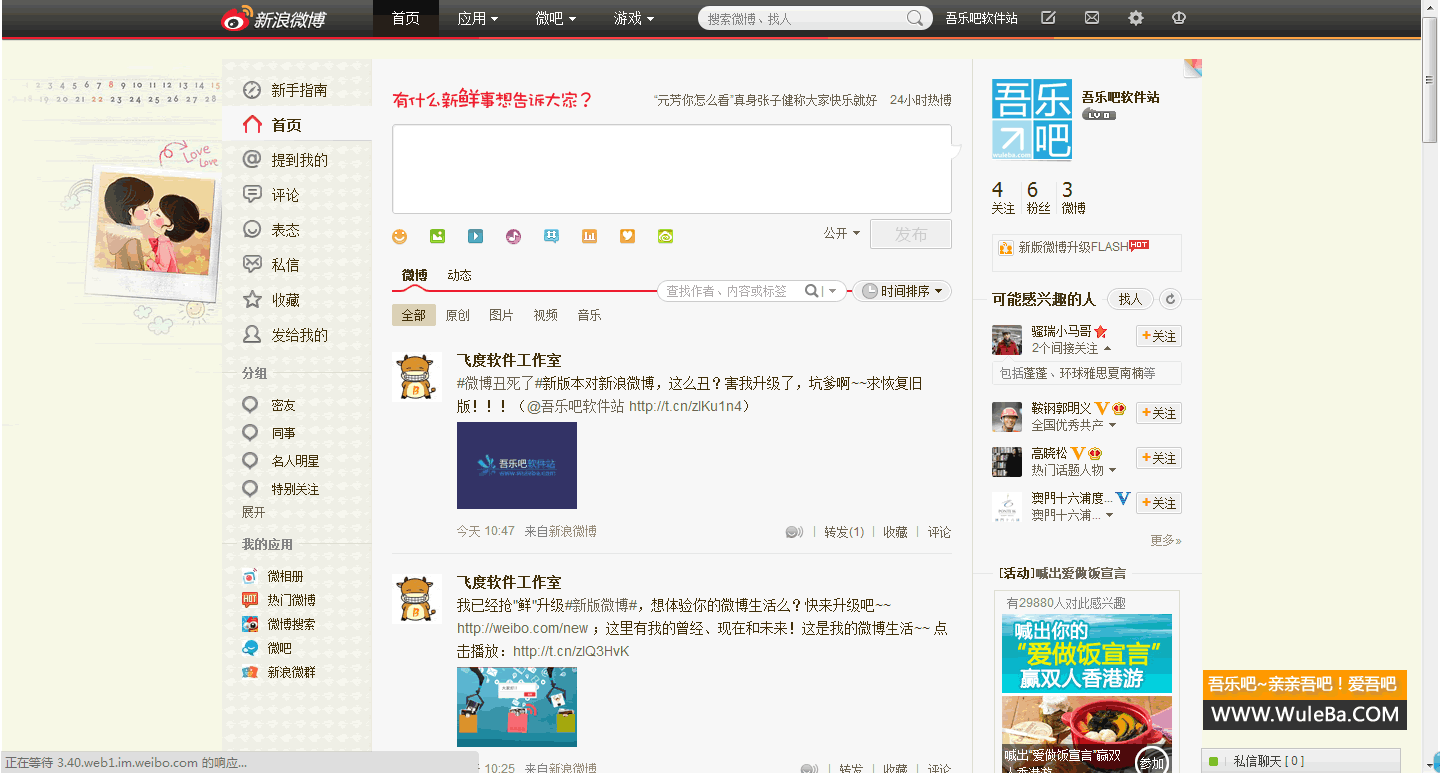
Task: Start a poll with the orange chart icon
Action: point(589,236)
